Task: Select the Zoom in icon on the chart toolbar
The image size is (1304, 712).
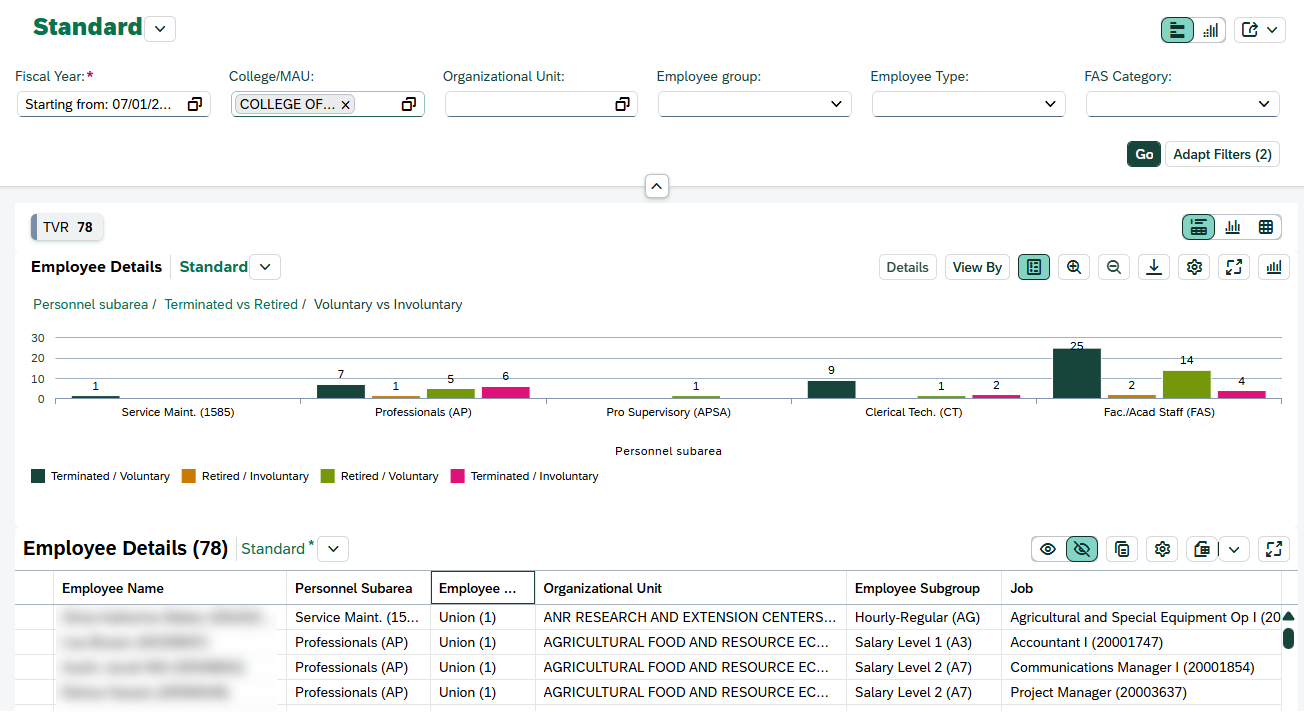Action: click(1074, 267)
